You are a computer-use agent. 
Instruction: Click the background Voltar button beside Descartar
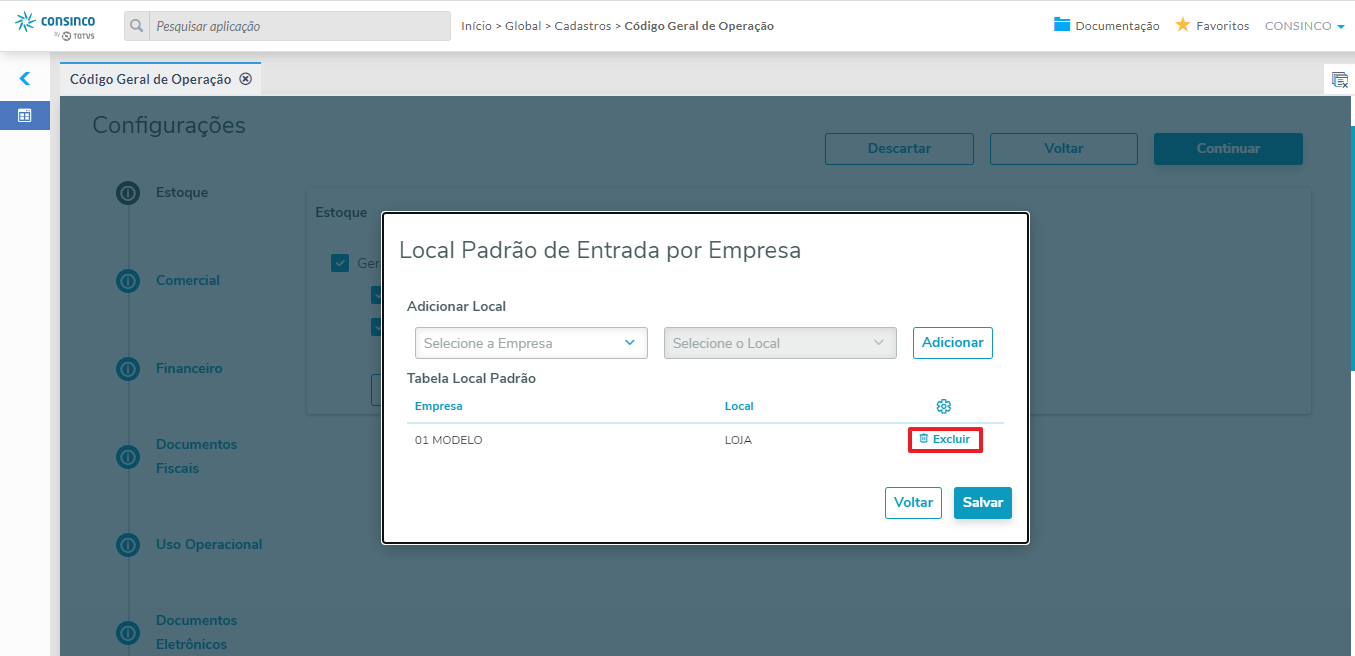pos(1064,148)
